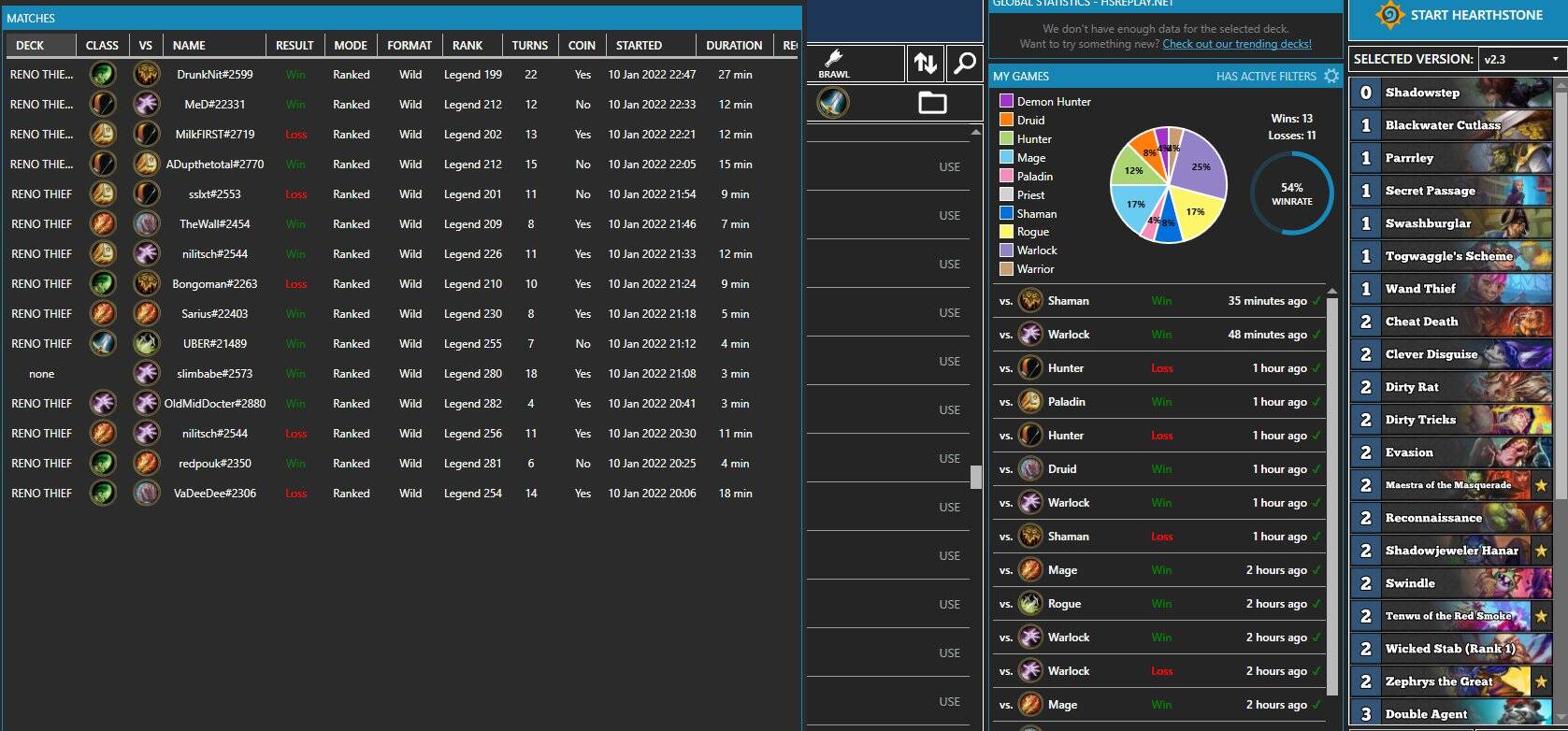Sort matches by the DECK column

(39, 45)
